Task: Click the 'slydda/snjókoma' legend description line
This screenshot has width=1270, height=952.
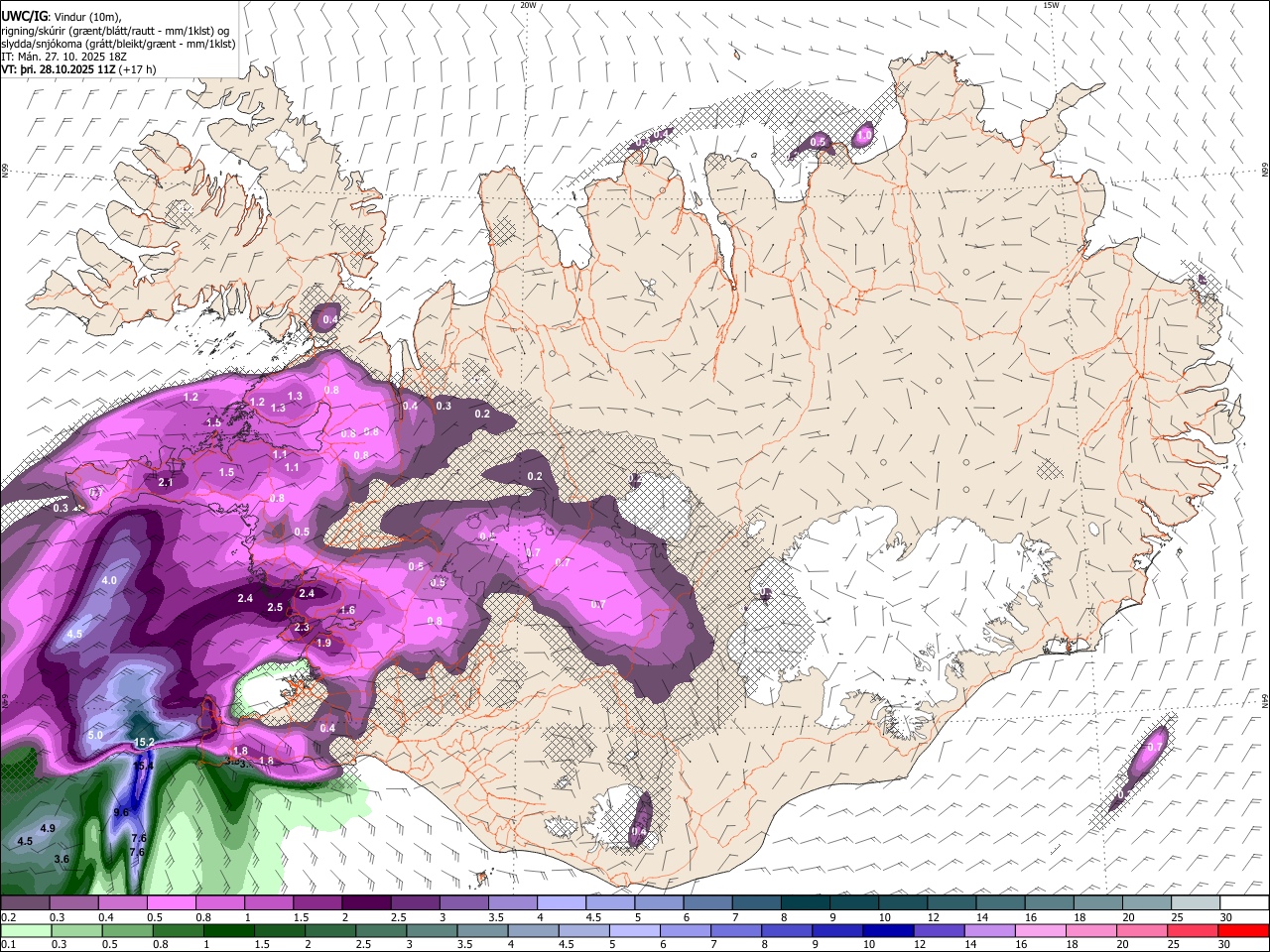Action: pyautogui.click(x=118, y=44)
